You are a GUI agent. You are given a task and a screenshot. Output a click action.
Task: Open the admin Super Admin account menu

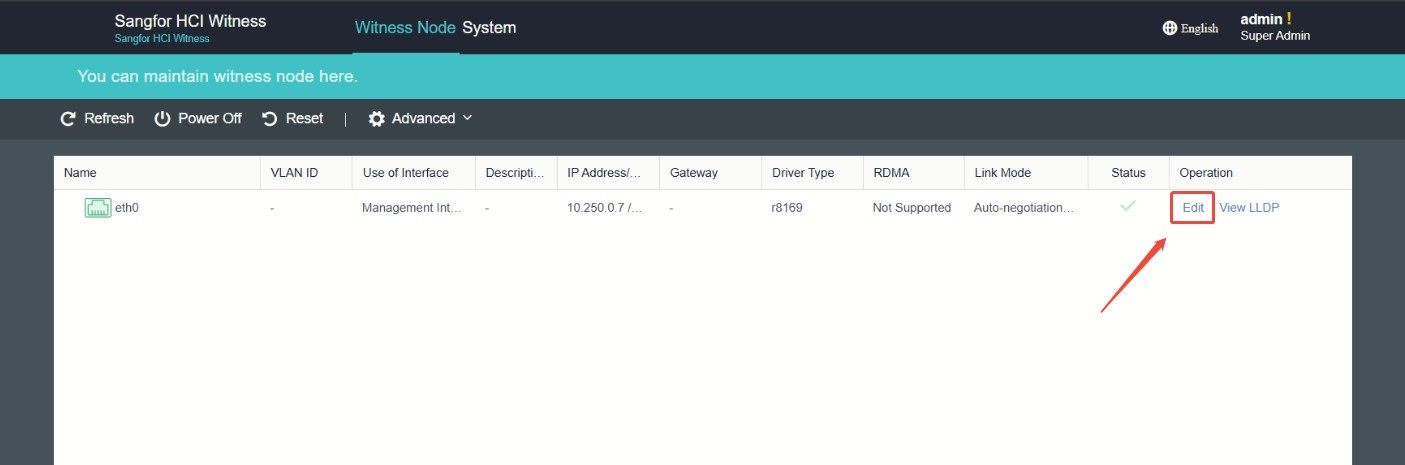[1275, 27]
